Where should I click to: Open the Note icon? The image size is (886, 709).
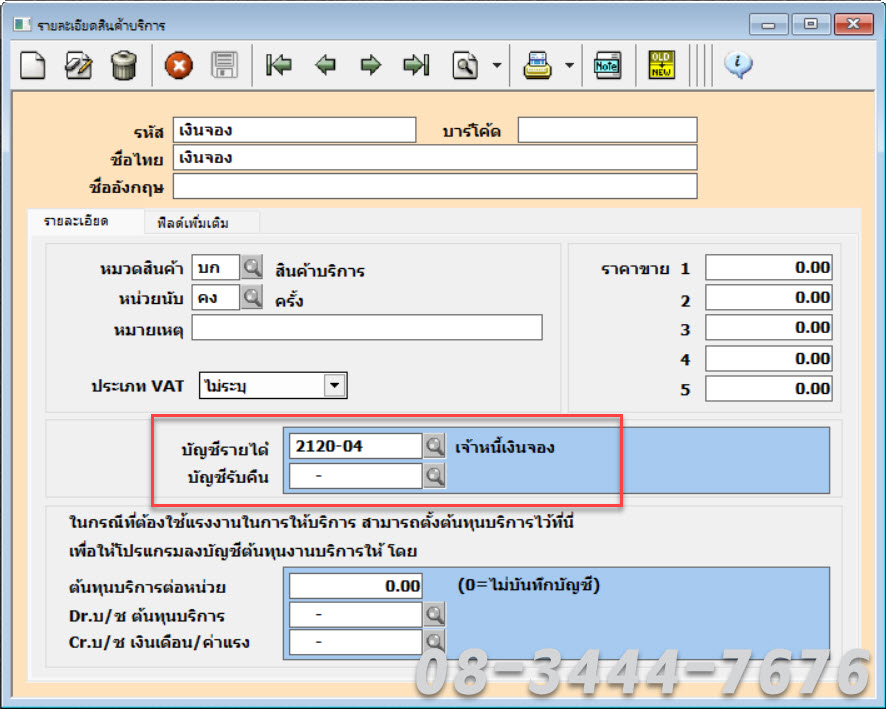[607, 65]
